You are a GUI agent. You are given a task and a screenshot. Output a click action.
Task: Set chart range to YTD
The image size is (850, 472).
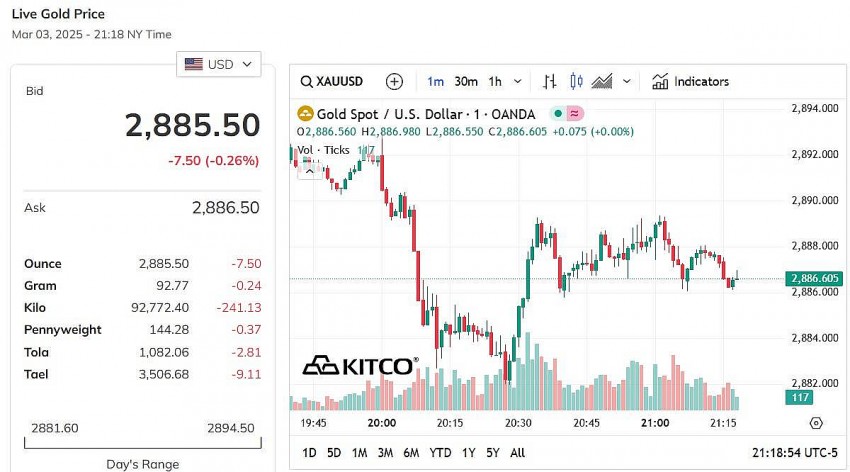tap(440, 453)
